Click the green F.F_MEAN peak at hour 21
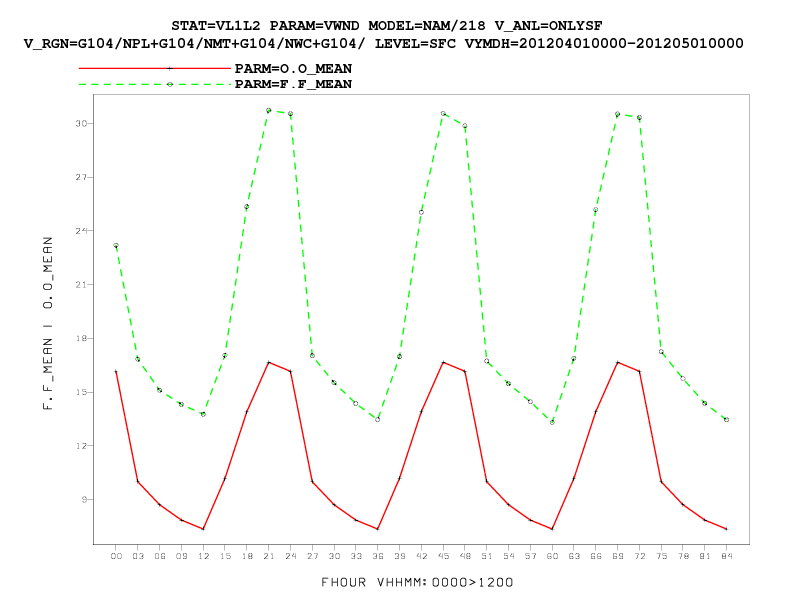The image size is (792, 612). point(269,110)
